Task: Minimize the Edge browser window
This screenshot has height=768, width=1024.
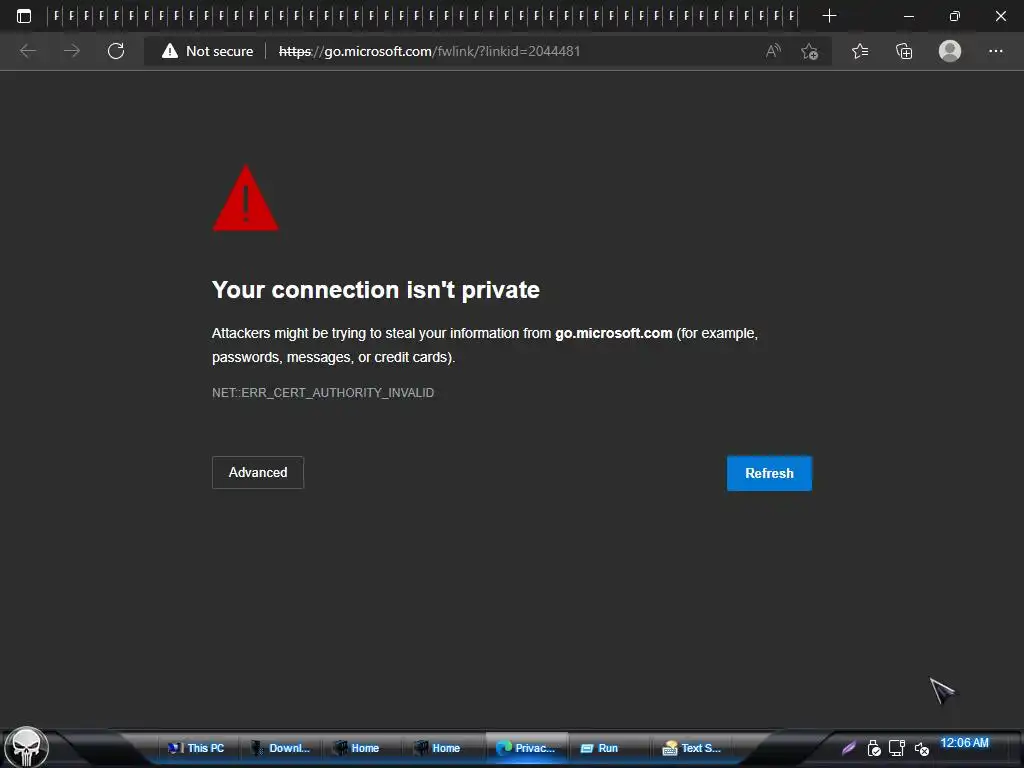Action: pos(908,16)
